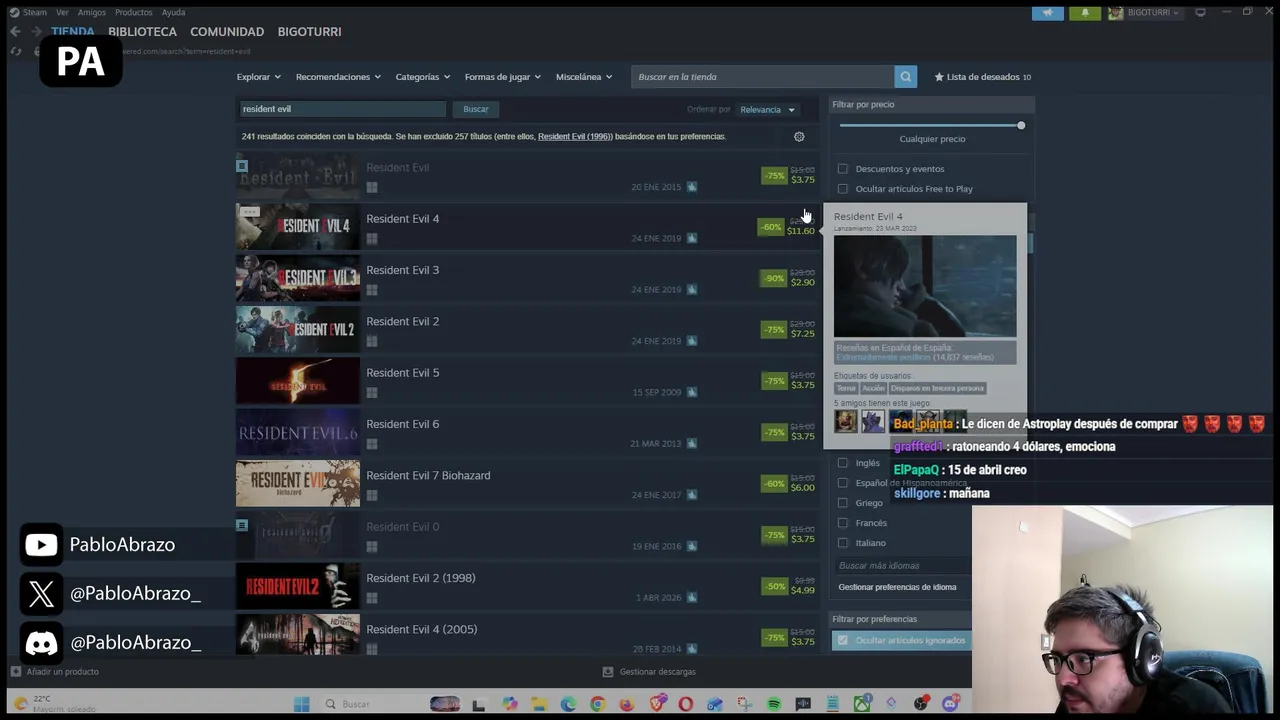Click the resident evil search term field
This screenshot has height=720, width=1280.
342,109
